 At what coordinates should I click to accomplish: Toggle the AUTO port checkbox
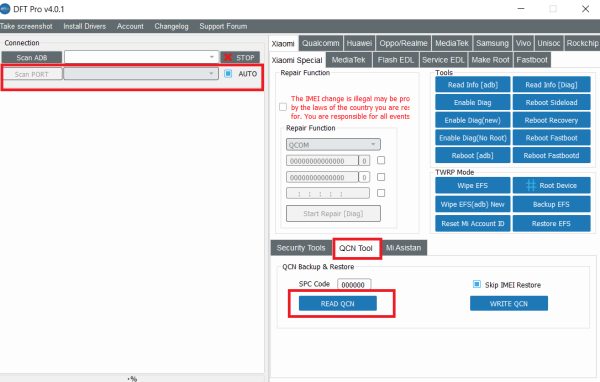click(228, 73)
